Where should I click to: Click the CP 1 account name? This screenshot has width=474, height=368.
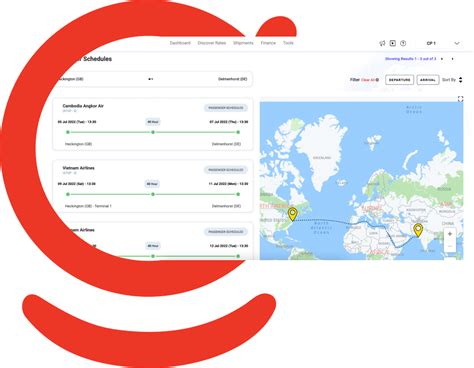click(431, 43)
